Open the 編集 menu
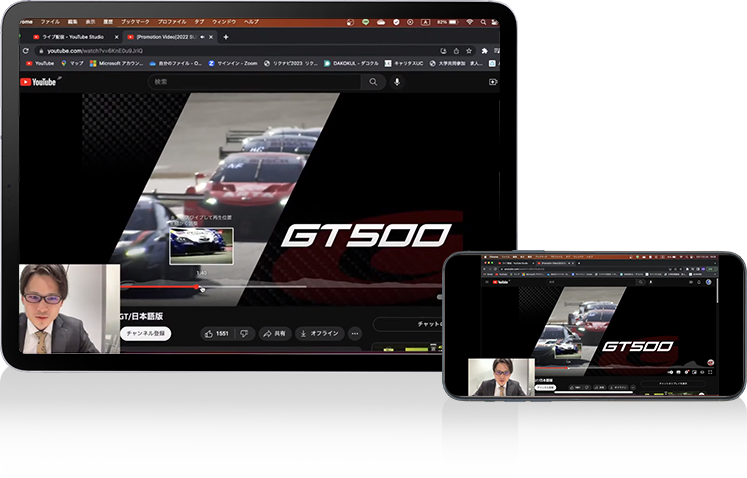This screenshot has height=478, width=747. (72, 22)
